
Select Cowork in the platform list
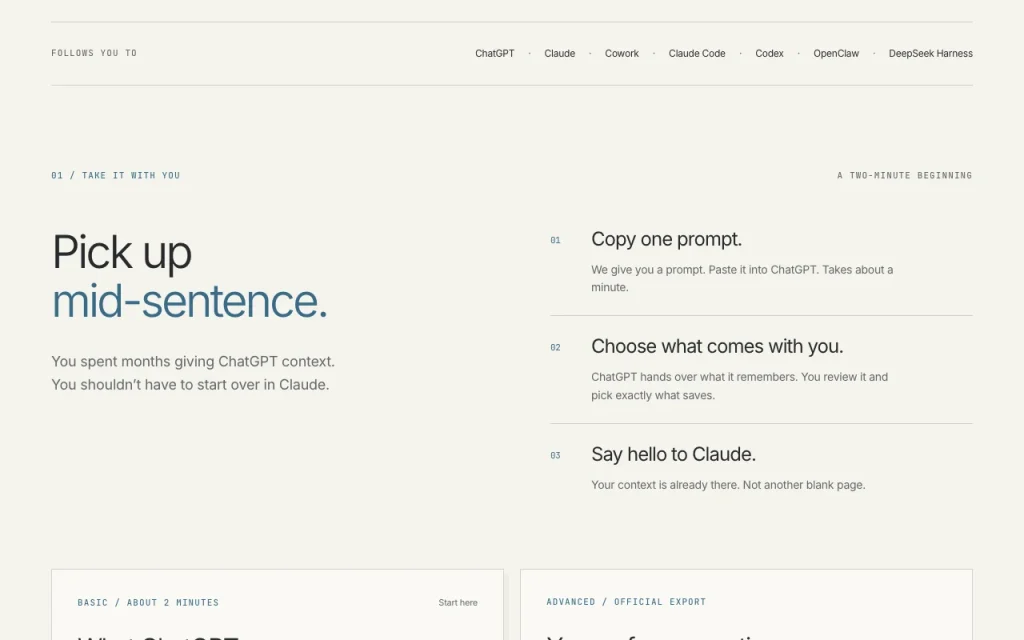point(622,54)
